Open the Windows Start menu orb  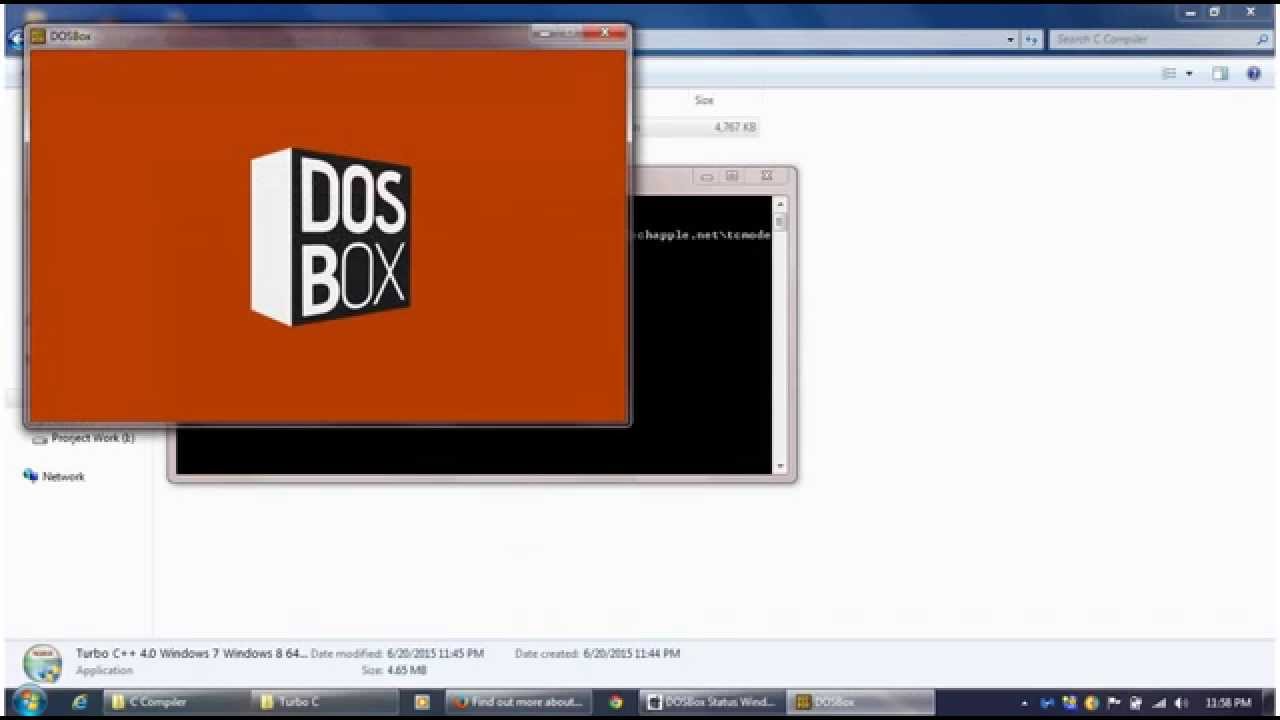pyautogui.click(x=28, y=701)
